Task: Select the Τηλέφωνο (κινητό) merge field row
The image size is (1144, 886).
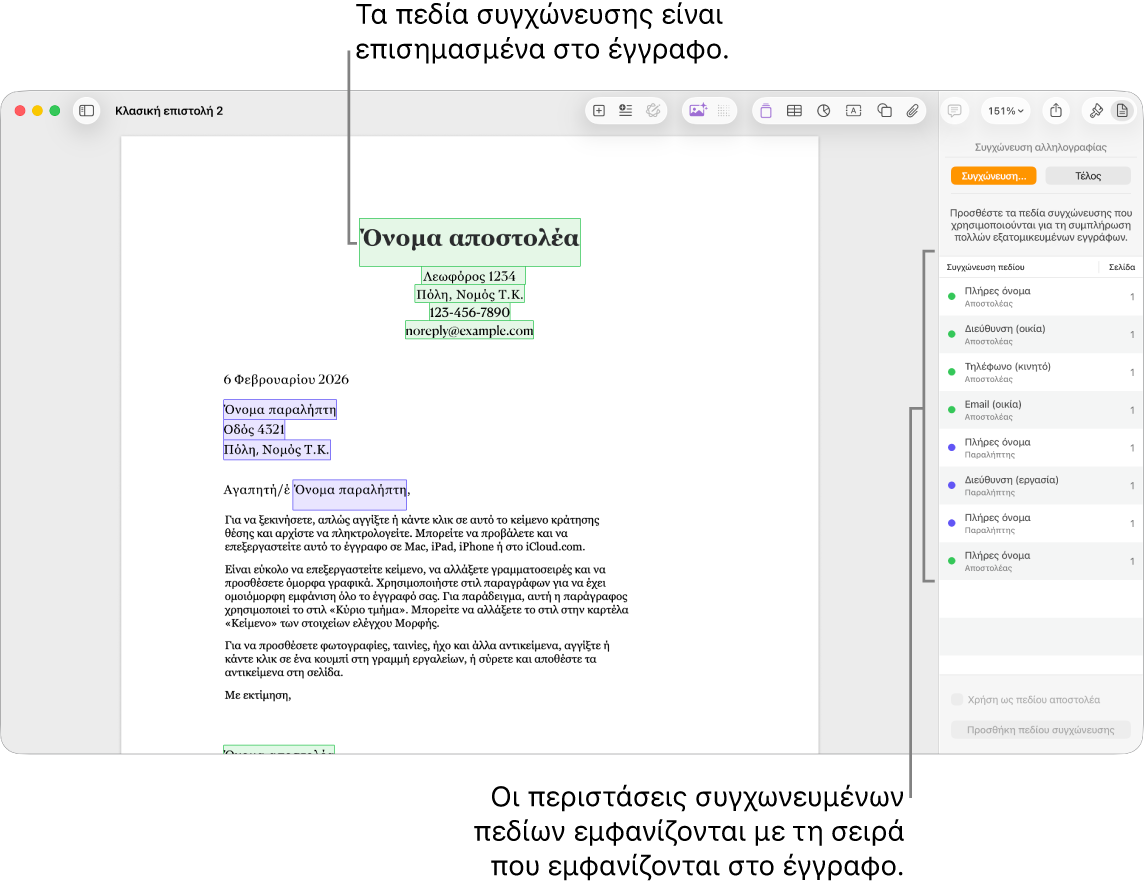Action: pyautogui.click(x=1040, y=372)
